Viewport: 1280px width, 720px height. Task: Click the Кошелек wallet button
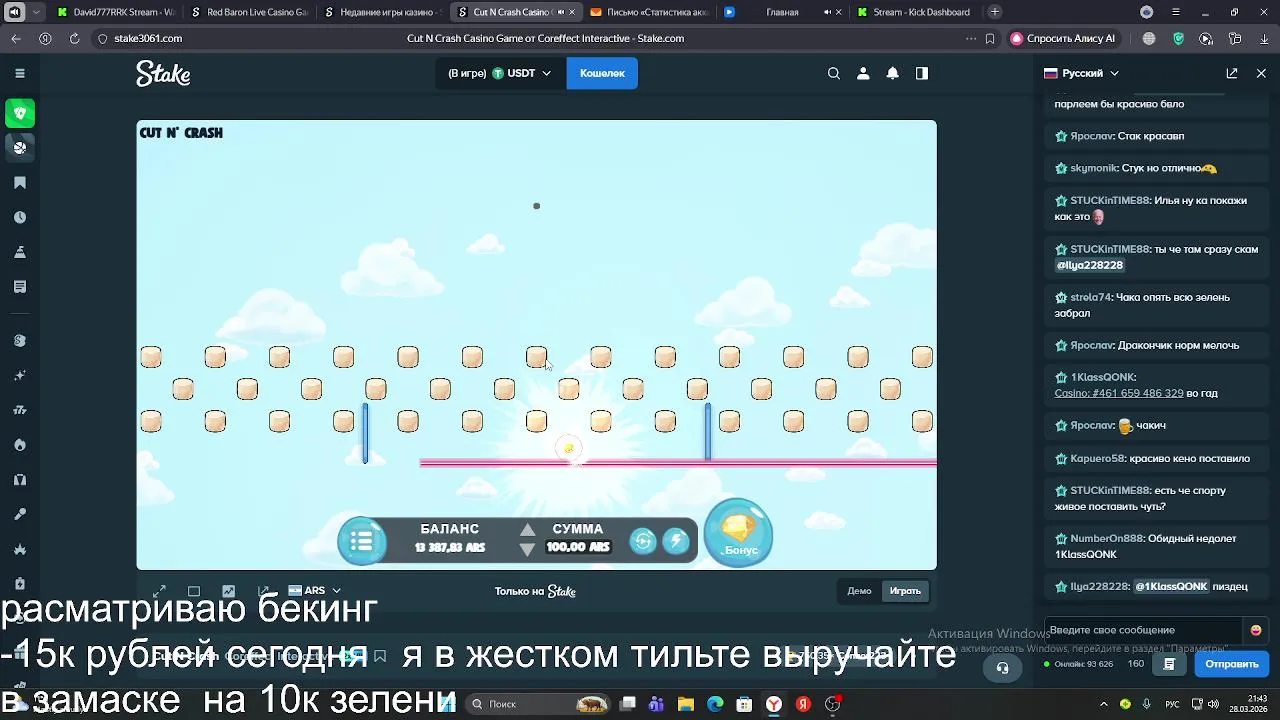click(602, 73)
